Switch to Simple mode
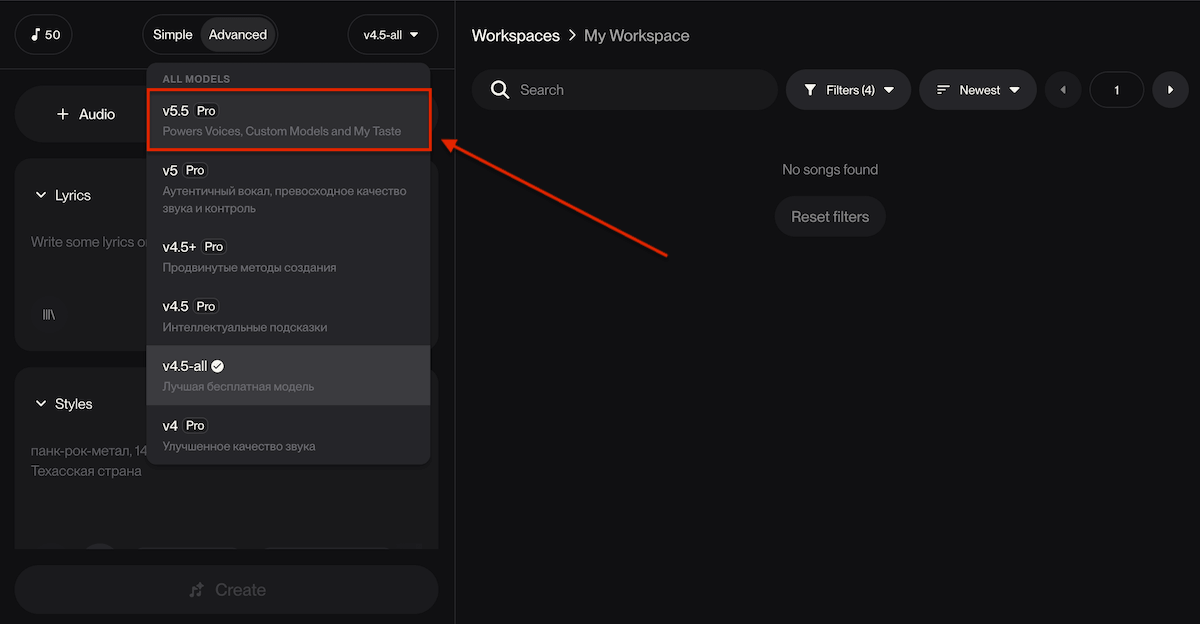Image resolution: width=1200 pixels, height=624 pixels. [x=173, y=35]
